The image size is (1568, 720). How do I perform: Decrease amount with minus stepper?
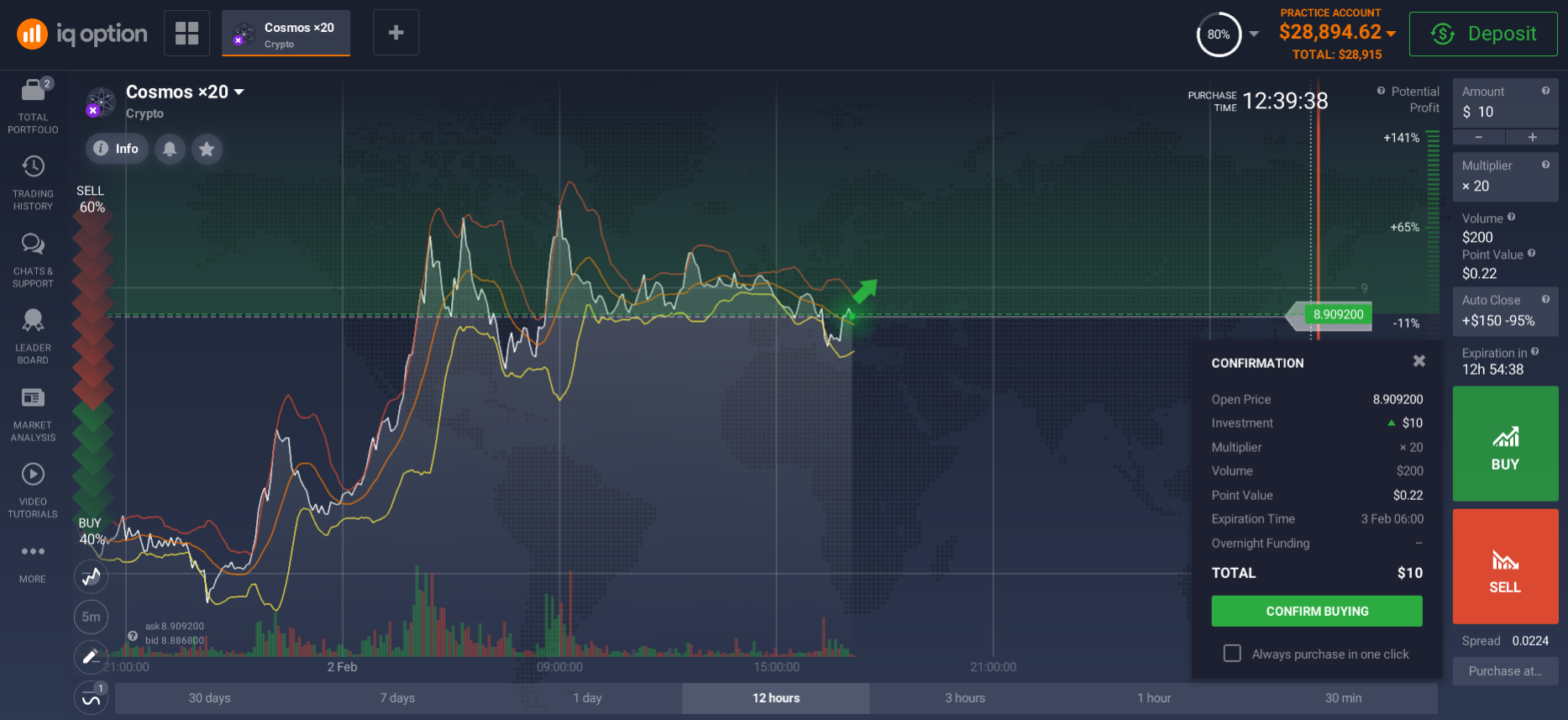(1479, 137)
